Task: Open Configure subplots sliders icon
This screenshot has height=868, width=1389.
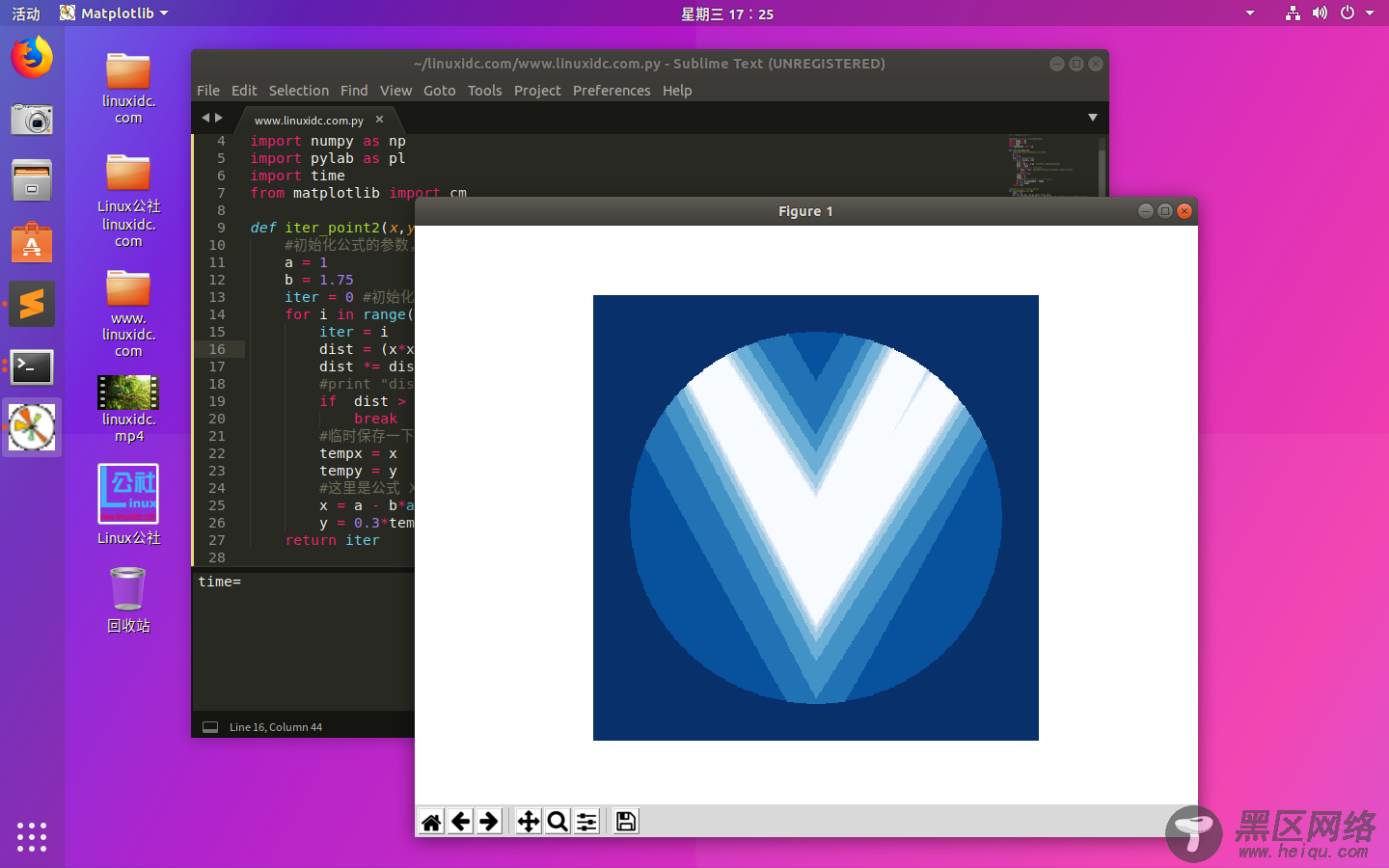Action: click(586, 822)
